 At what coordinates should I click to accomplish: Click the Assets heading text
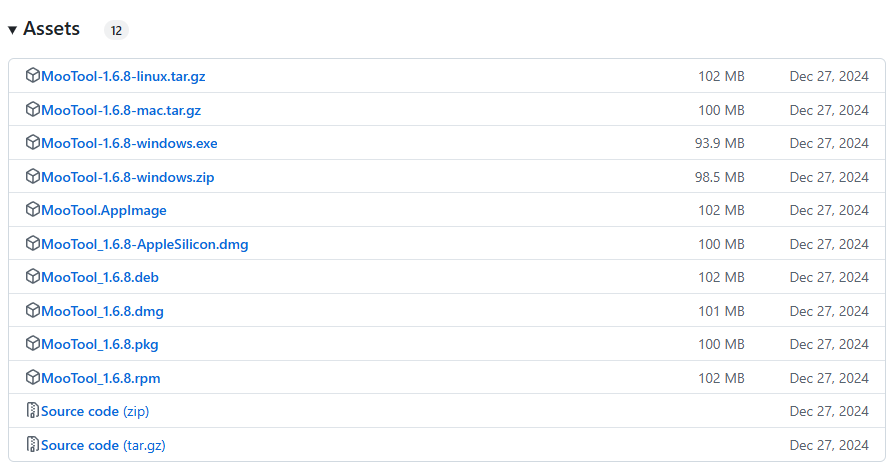(51, 29)
